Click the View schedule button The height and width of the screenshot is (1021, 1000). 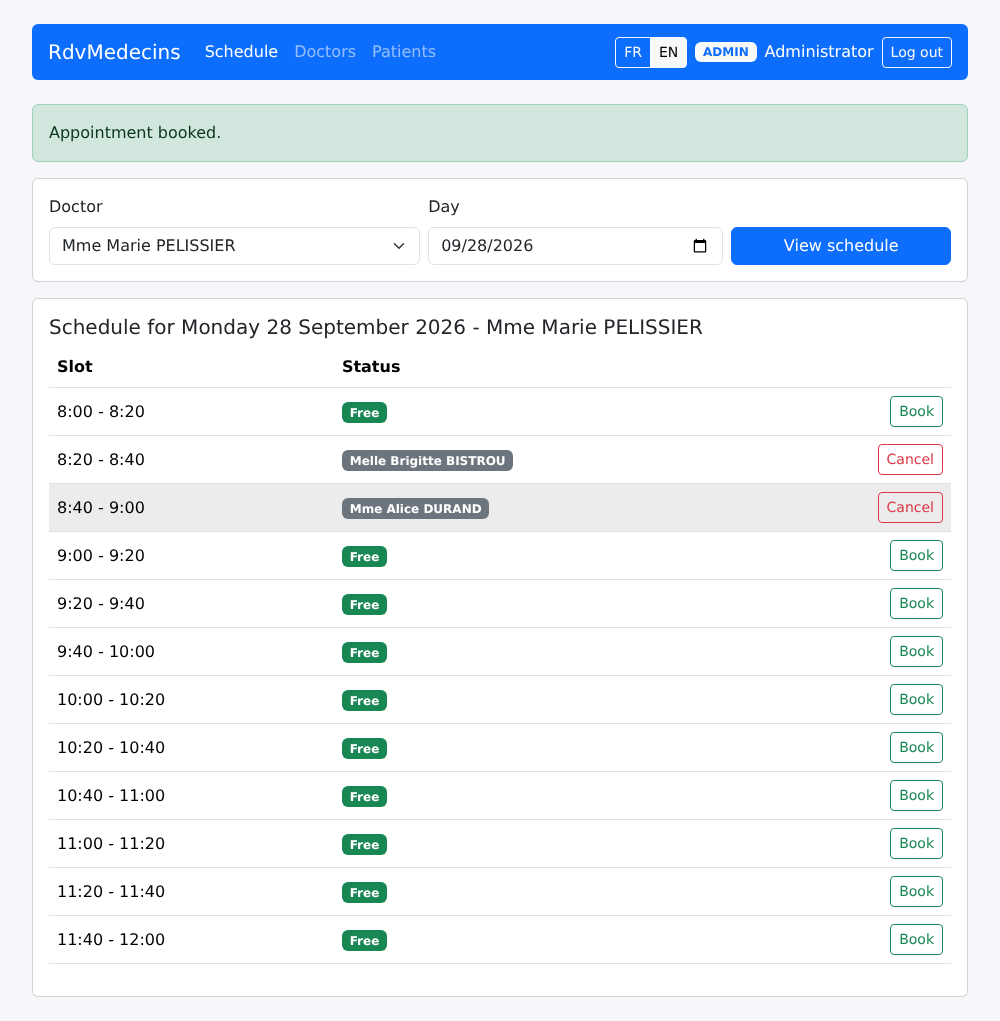[840, 245]
